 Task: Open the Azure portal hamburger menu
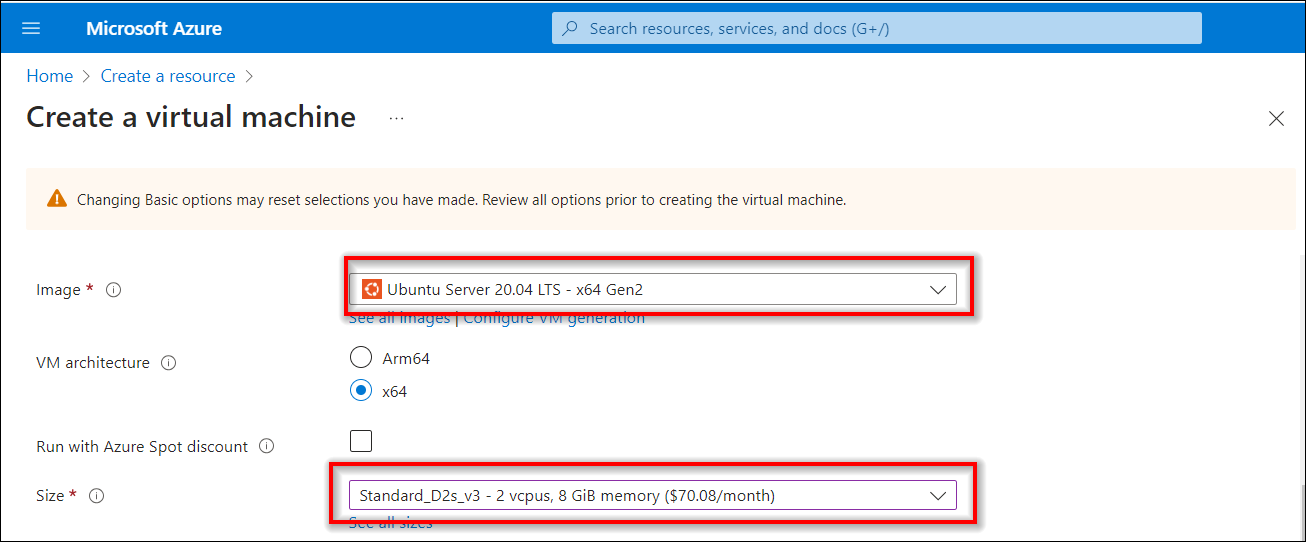pyautogui.click(x=31, y=28)
